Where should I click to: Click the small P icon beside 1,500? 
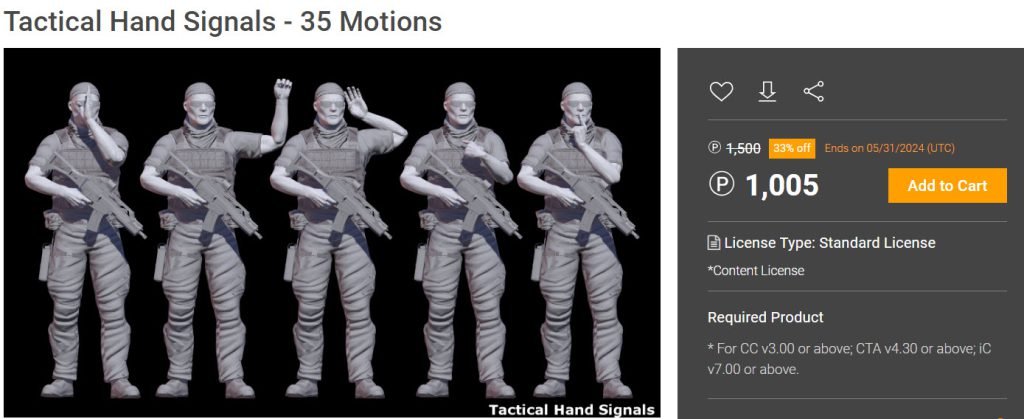coord(714,148)
